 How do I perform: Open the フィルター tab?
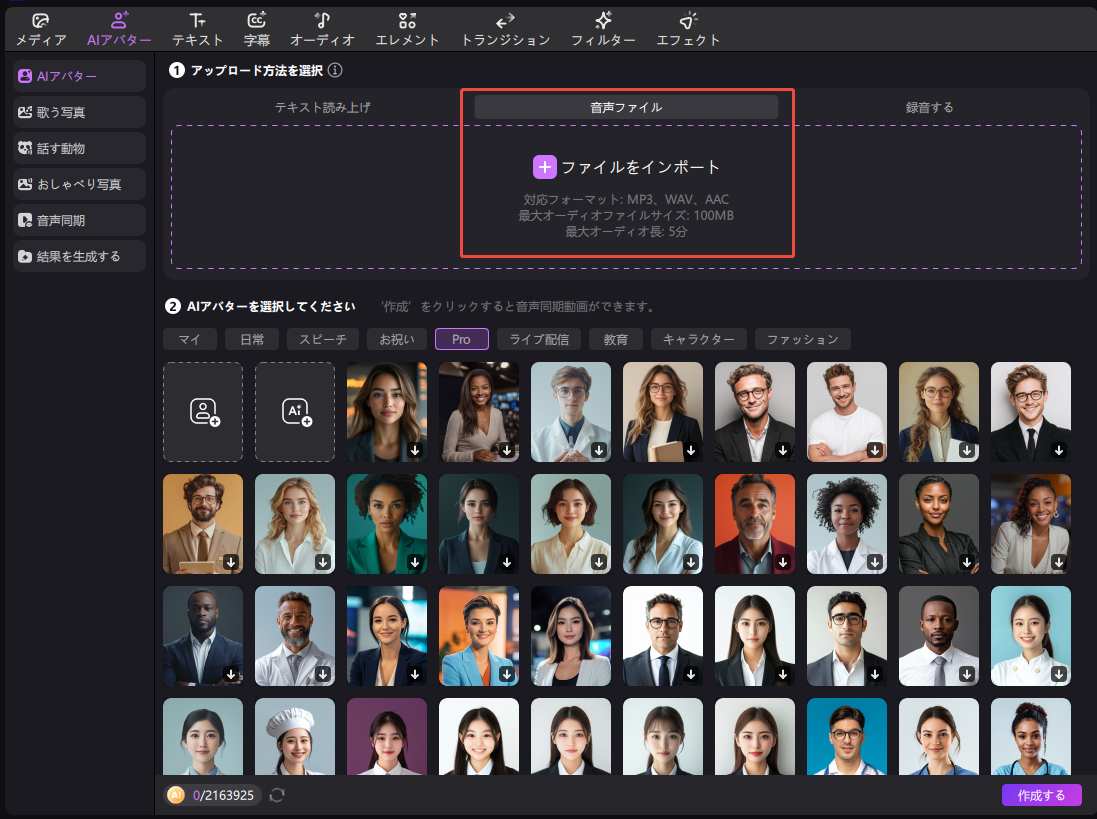click(x=603, y=30)
